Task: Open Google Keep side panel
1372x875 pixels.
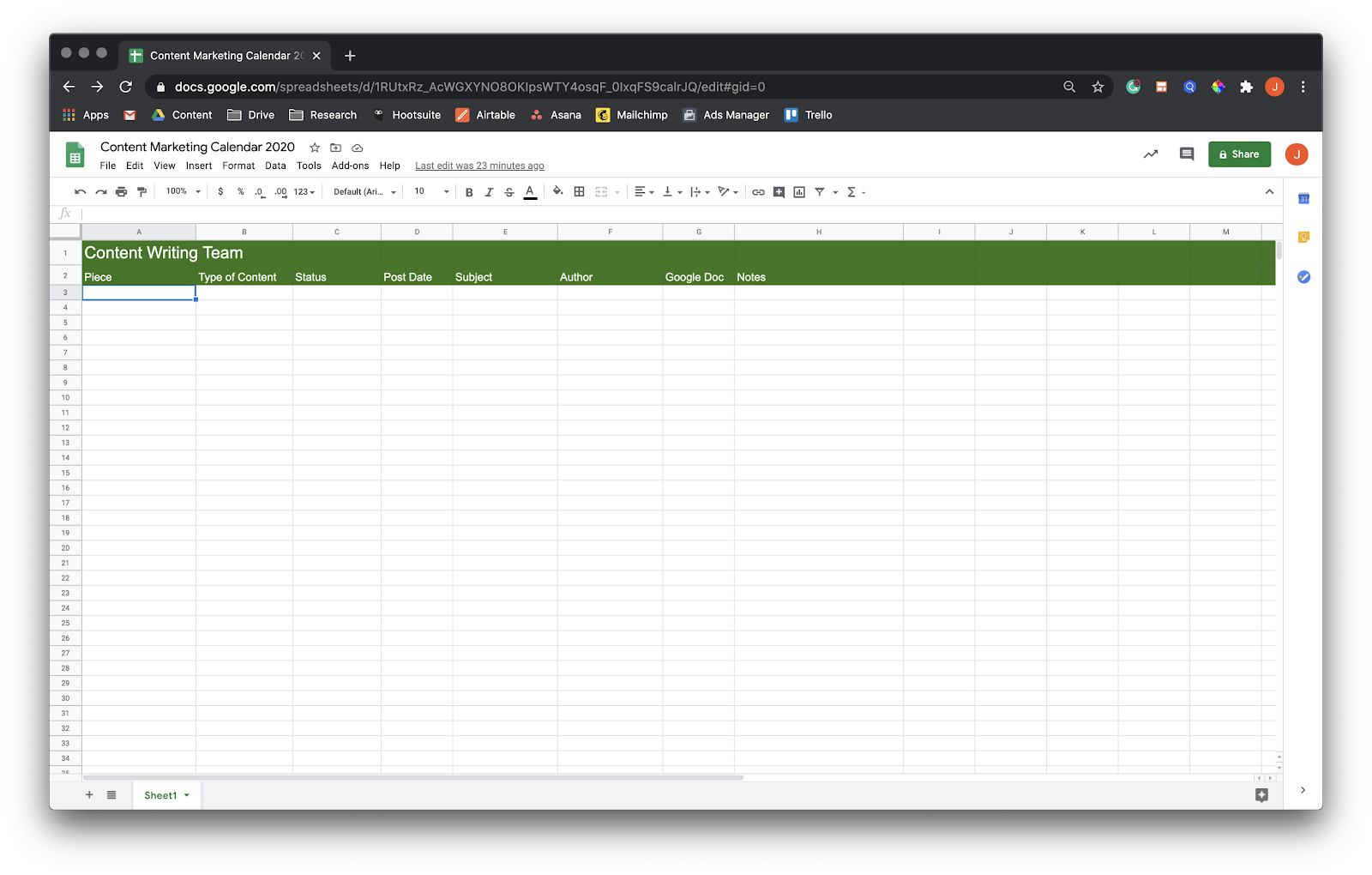Action: click(x=1303, y=238)
